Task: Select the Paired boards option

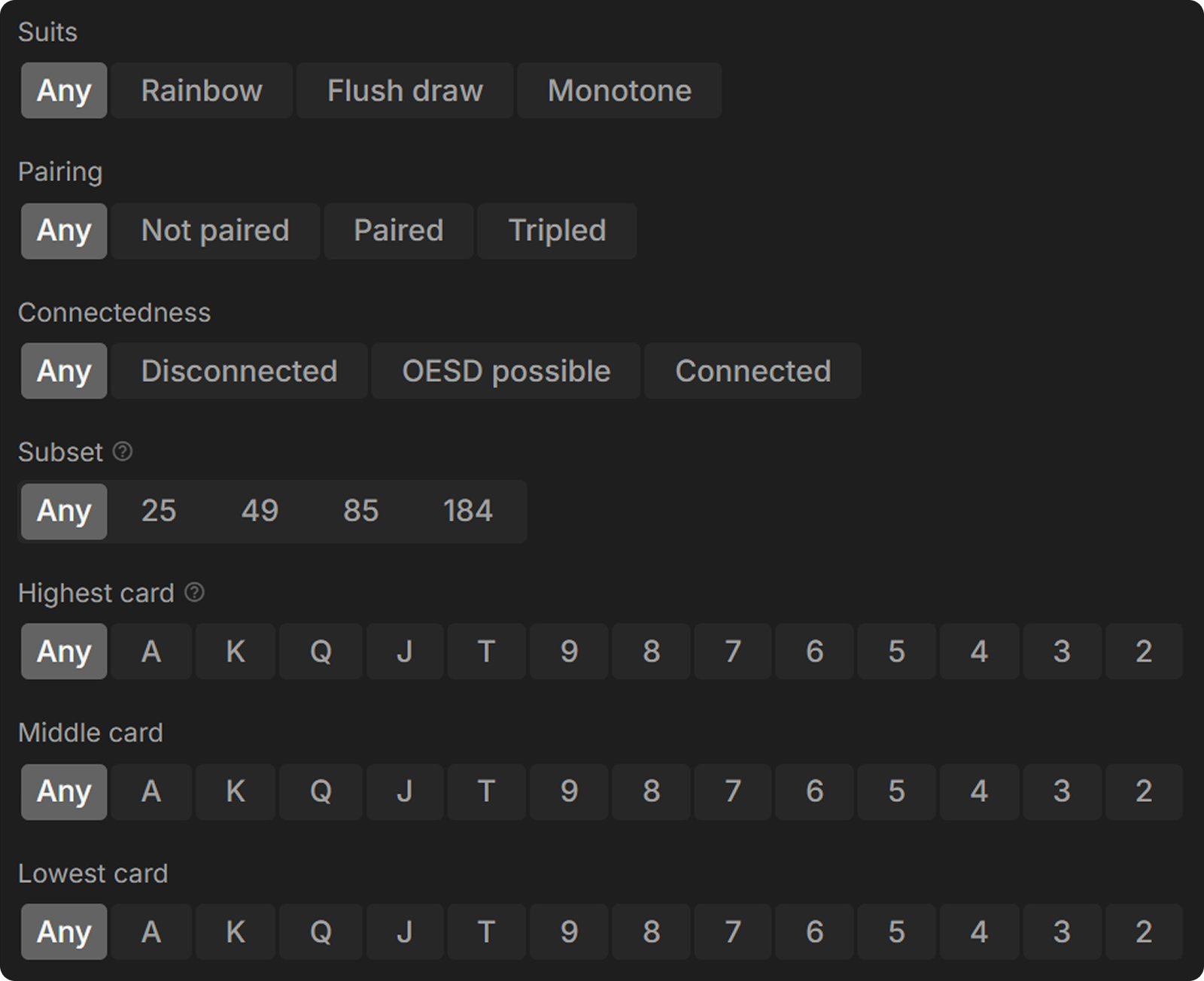Action: pos(398,230)
